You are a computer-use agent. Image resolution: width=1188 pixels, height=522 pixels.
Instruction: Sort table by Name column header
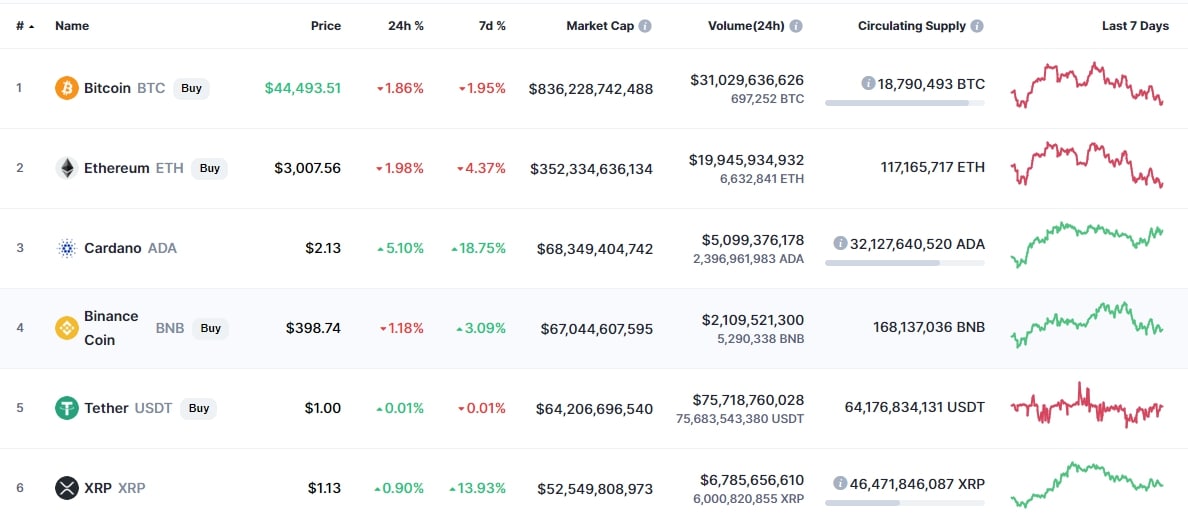(x=72, y=26)
